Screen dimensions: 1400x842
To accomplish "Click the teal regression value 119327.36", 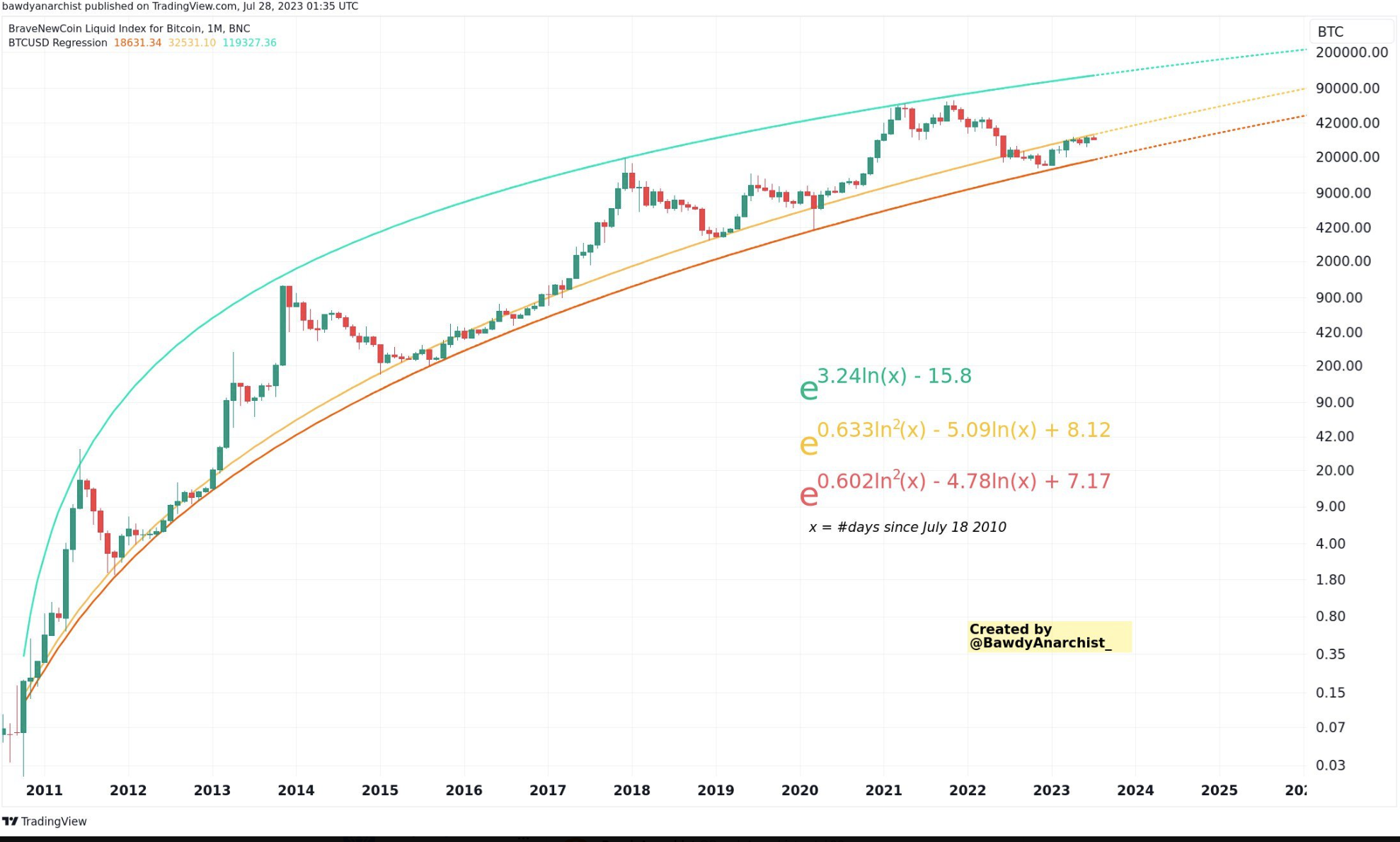I will click(x=249, y=42).
